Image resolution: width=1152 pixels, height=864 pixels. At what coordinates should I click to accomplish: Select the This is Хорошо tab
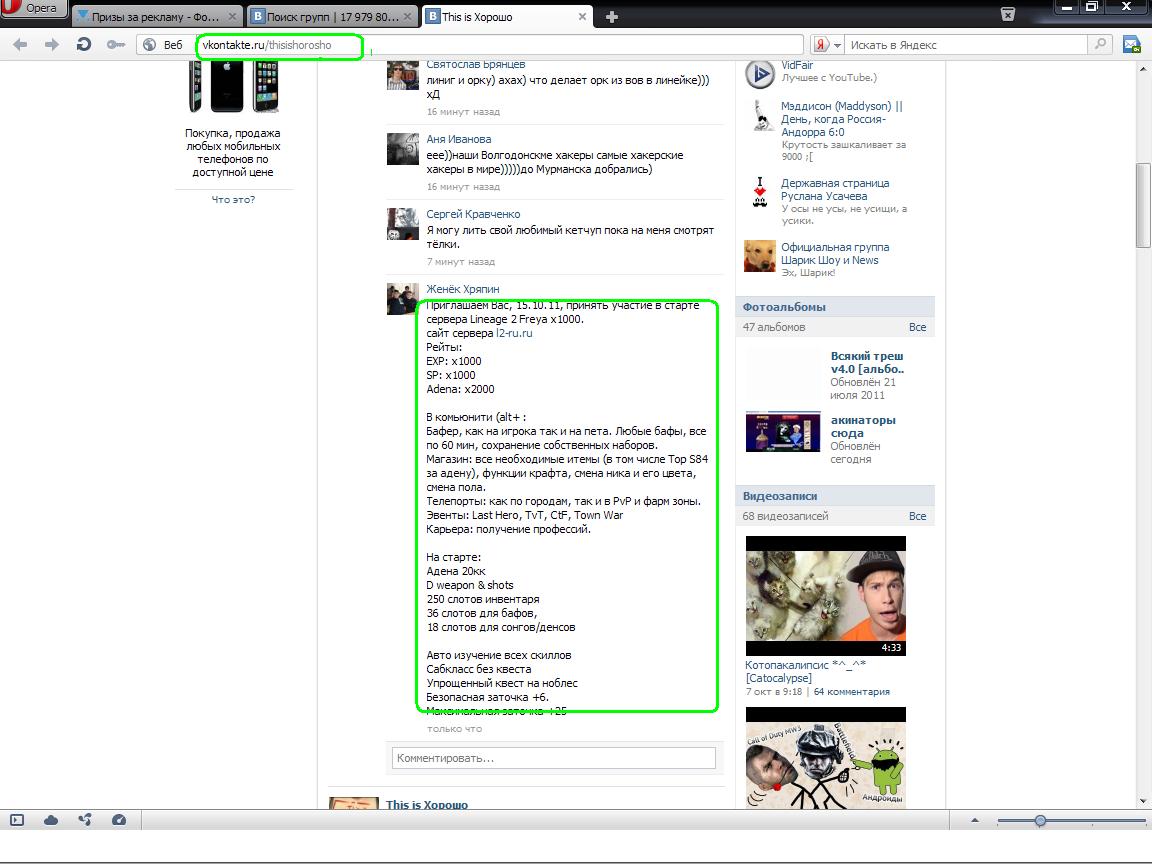pos(507,16)
